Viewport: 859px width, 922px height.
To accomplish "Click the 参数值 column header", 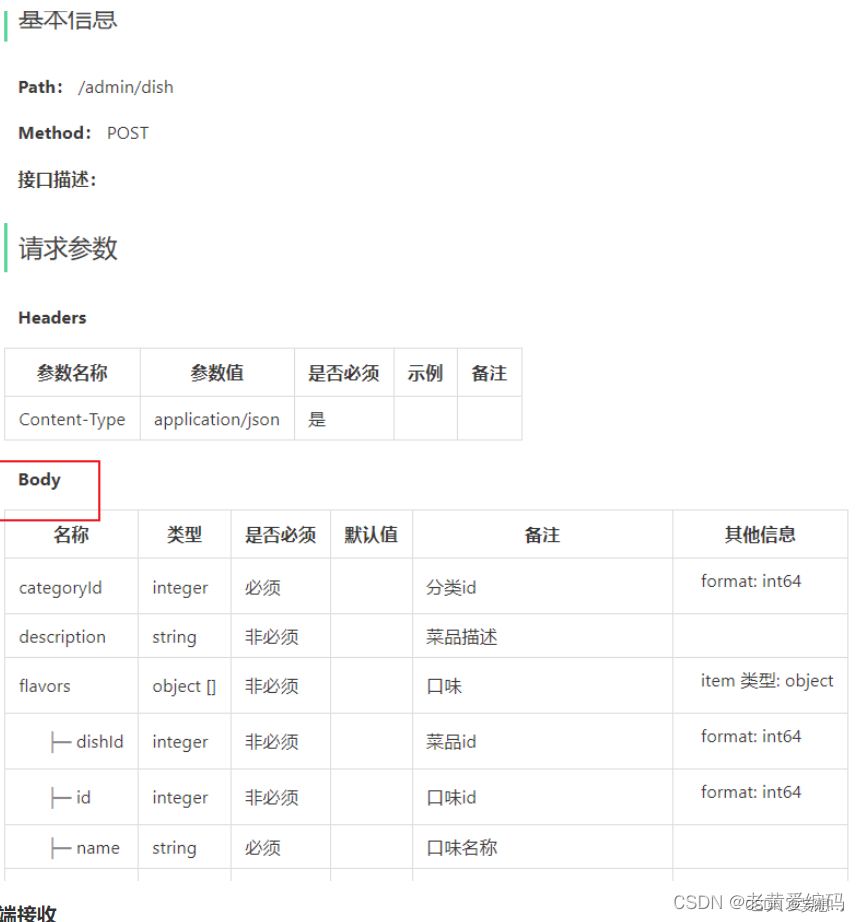I will [x=217, y=373].
